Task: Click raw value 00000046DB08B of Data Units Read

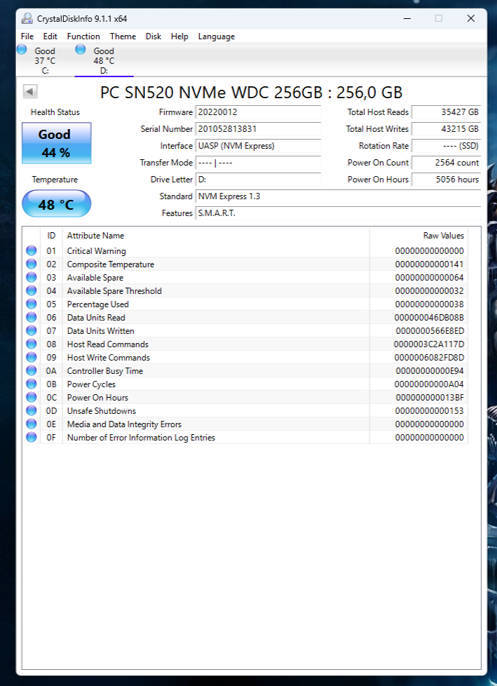Action: [429, 318]
